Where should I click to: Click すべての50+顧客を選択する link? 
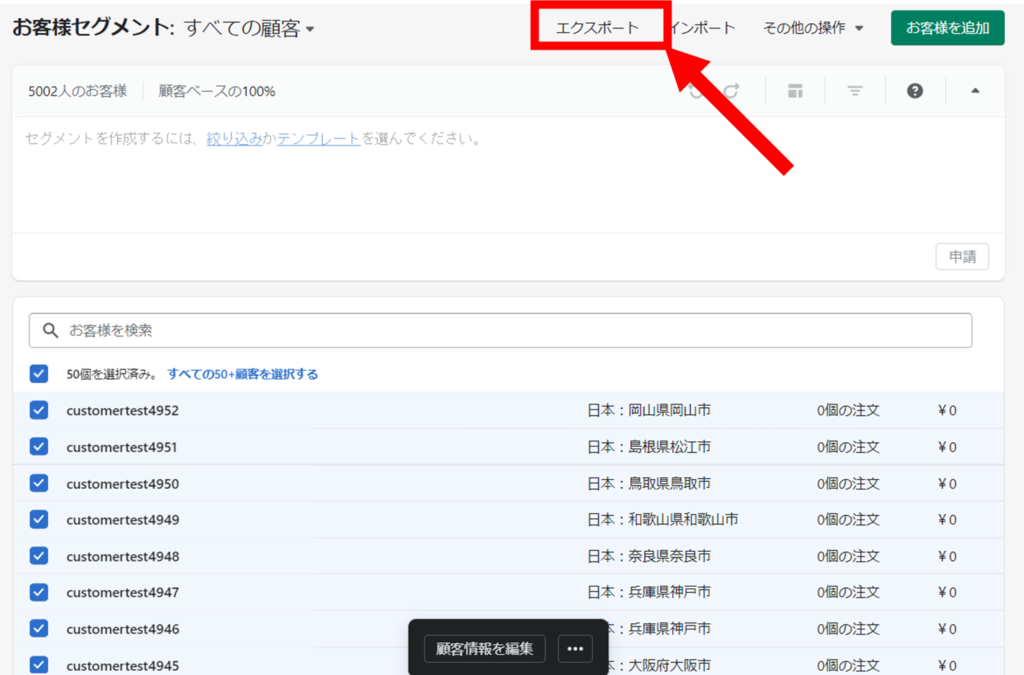pos(242,374)
